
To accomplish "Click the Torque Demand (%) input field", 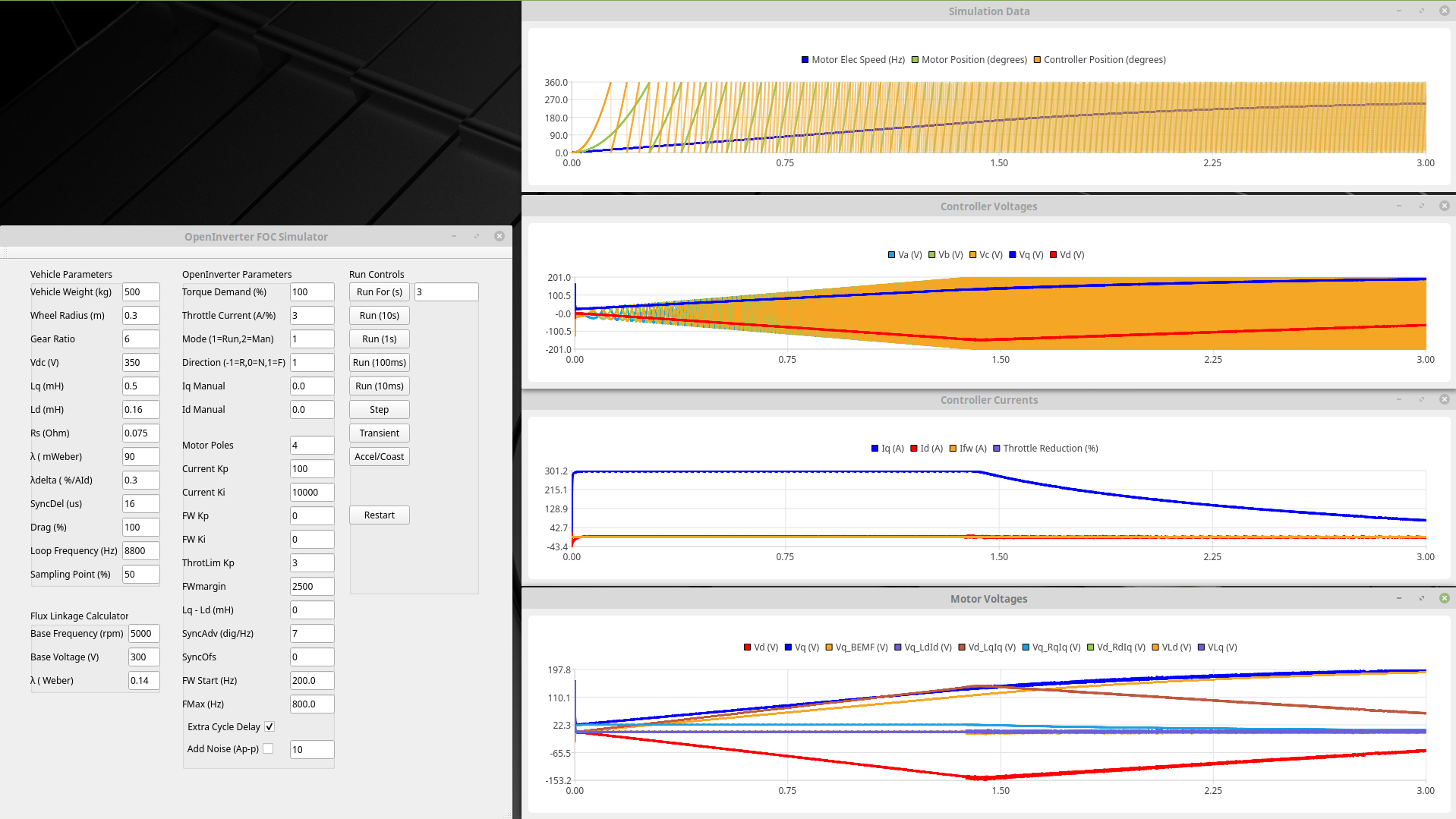I will pos(311,291).
